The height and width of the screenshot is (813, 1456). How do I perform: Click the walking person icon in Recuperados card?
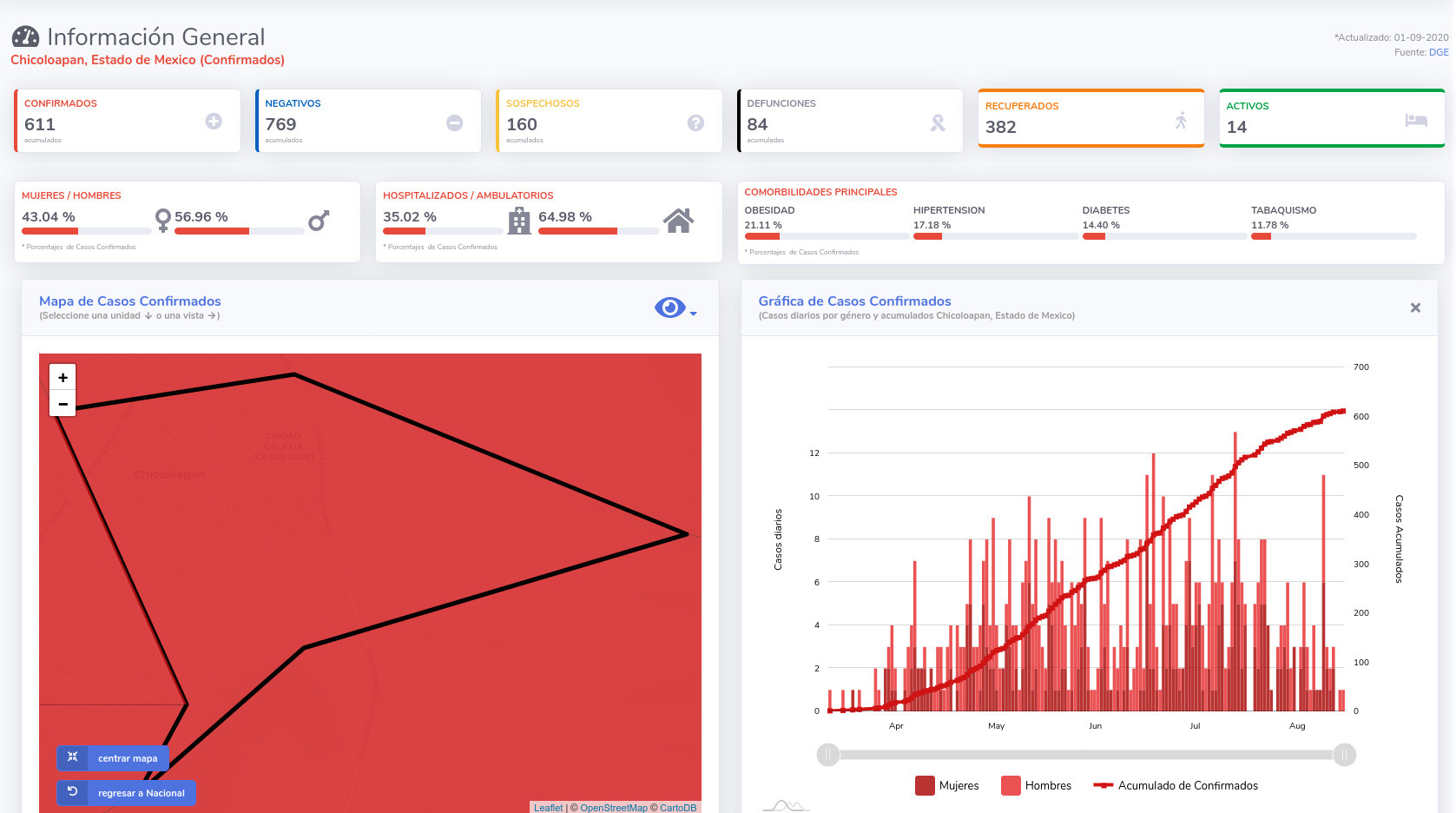1181,121
